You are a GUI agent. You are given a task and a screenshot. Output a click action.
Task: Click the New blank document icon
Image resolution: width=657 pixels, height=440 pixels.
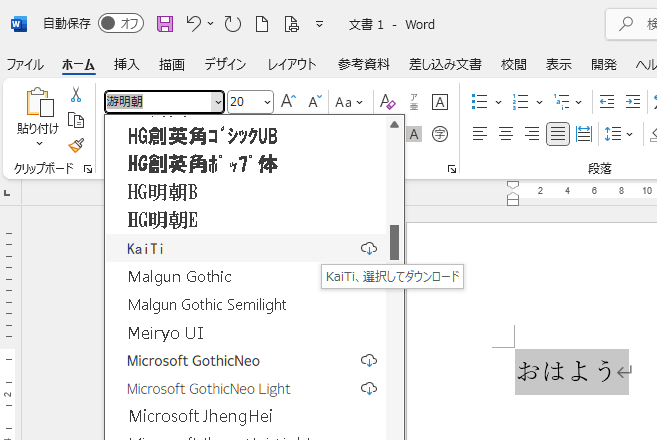pos(262,24)
